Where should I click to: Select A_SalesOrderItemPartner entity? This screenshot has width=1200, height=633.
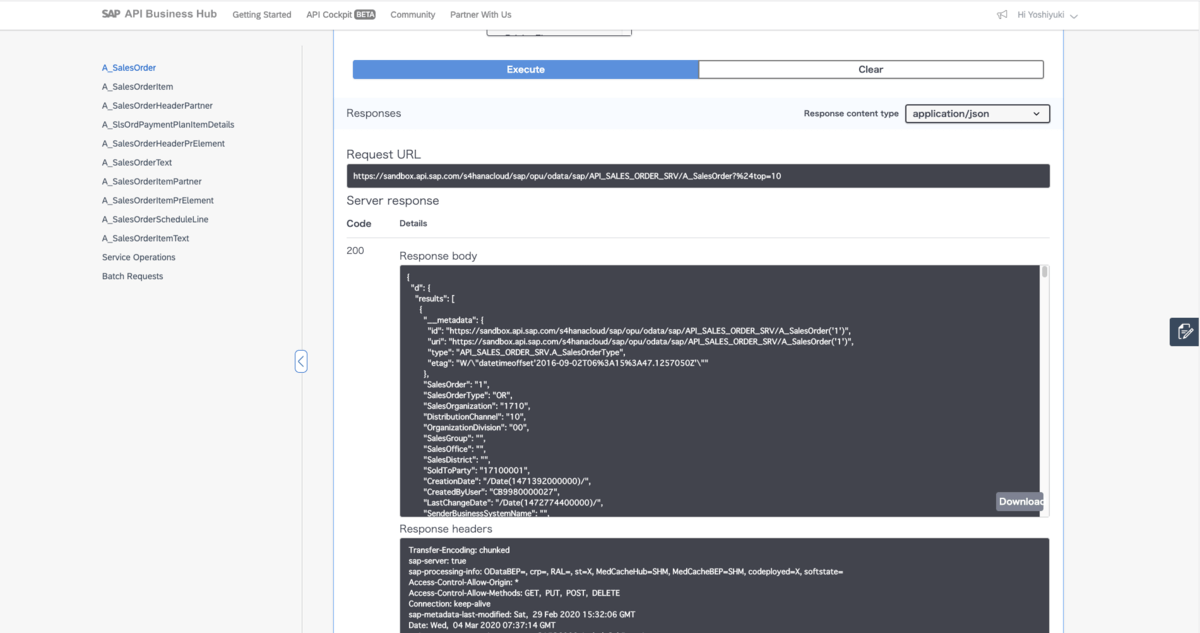pos(152,182)
